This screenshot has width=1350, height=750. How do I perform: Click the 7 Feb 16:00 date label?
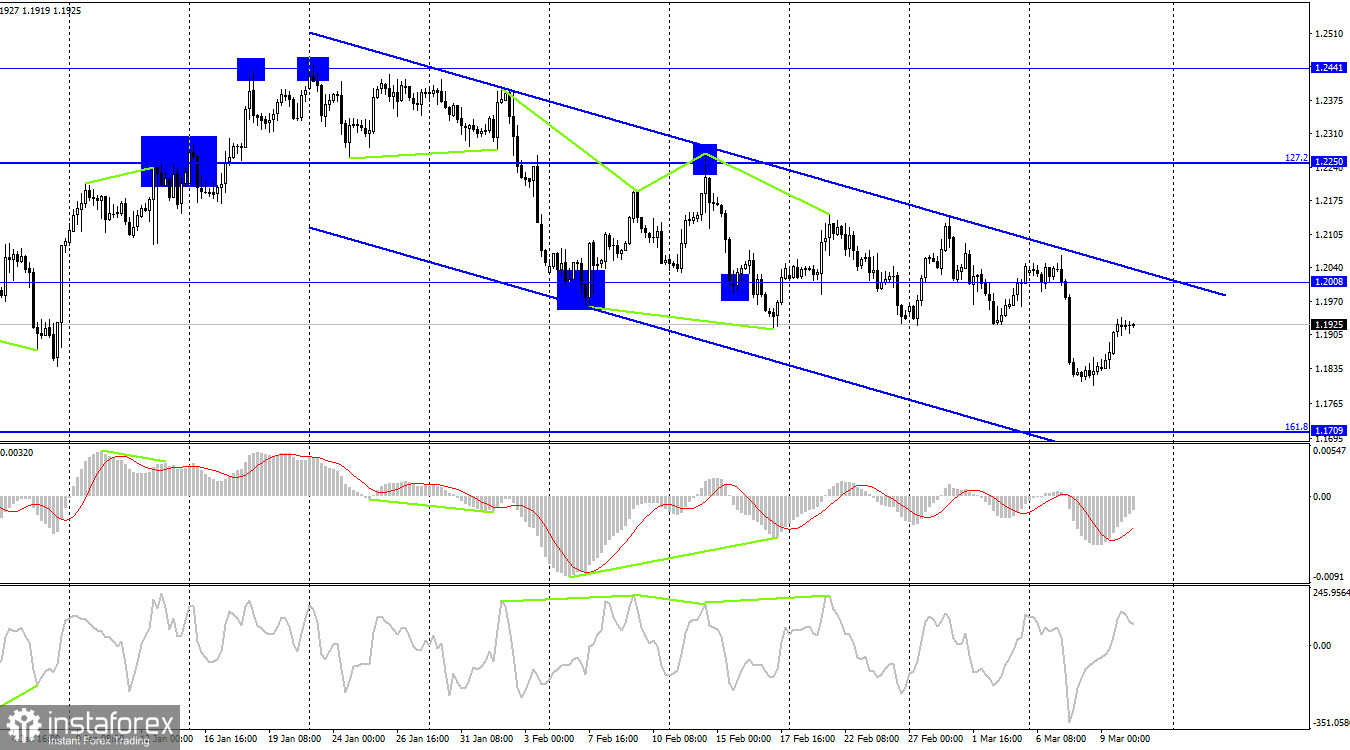coord(613,740)
